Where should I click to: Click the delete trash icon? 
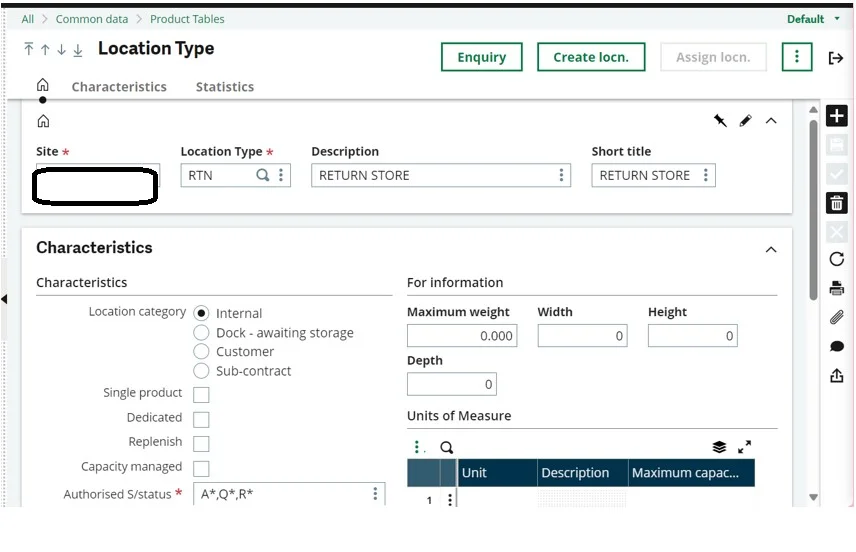click(x=836, y=203)
